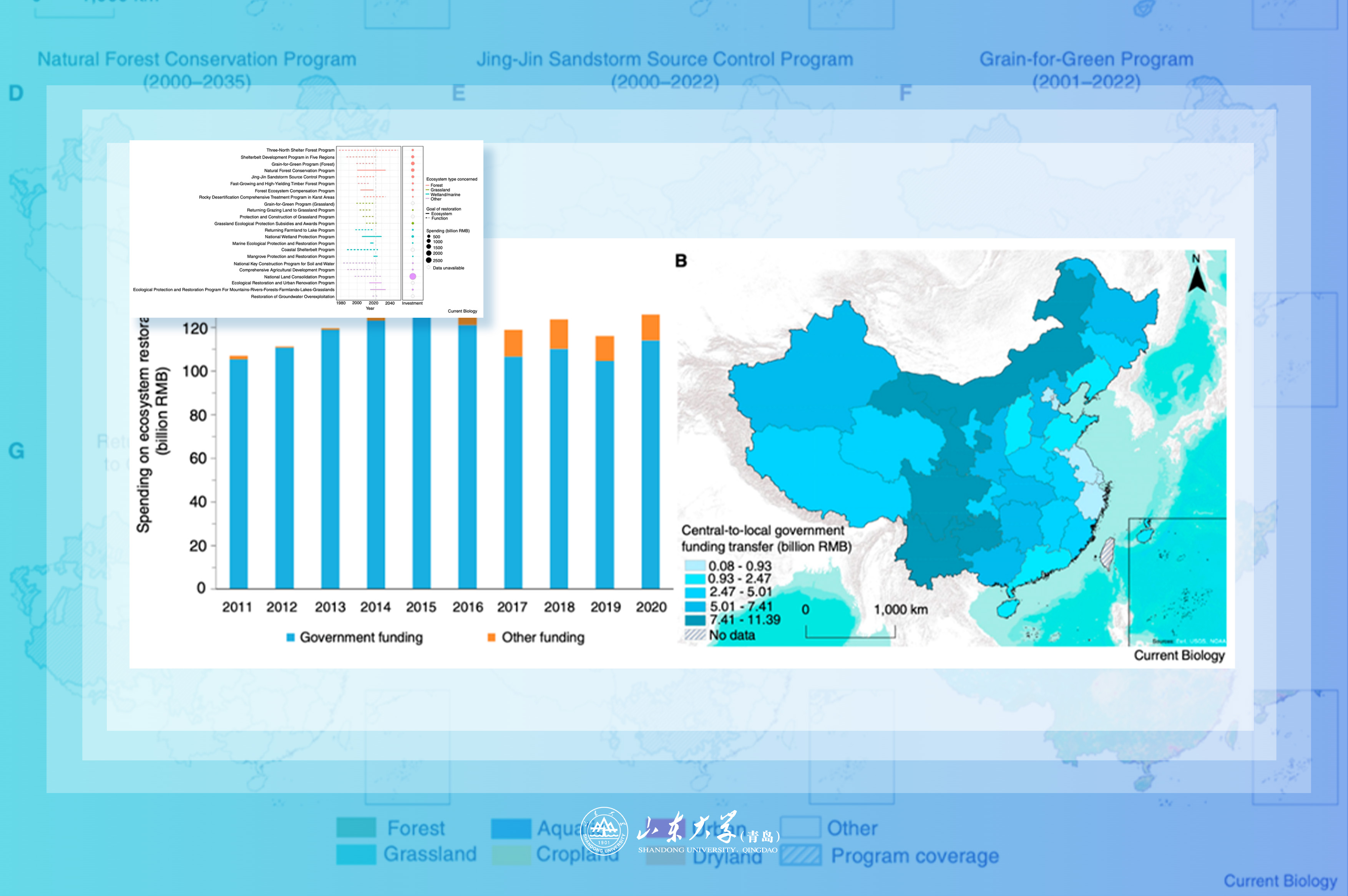The width and height of the screenshot is (1348, 896).
Task: Open the restoration programs timeline chart thumbnail
Action: pyautogui.click(x=306, y=229)
